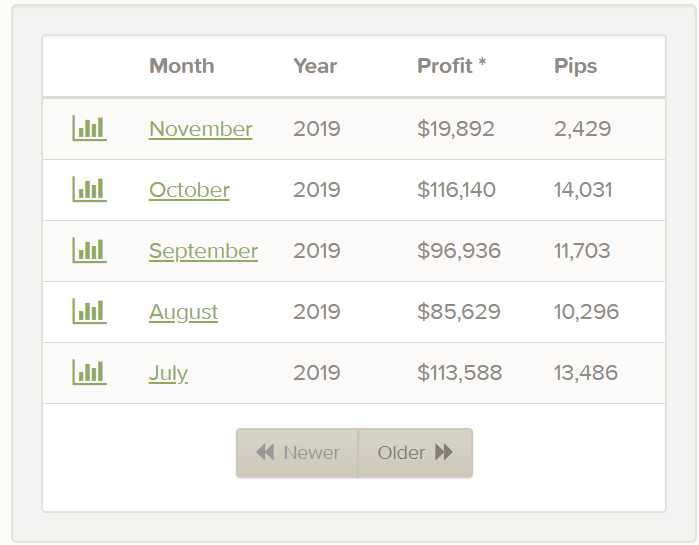This screenshot has height=545, width=699.
Task: Open the bar chart icon for October
Action: click(89, 189)
